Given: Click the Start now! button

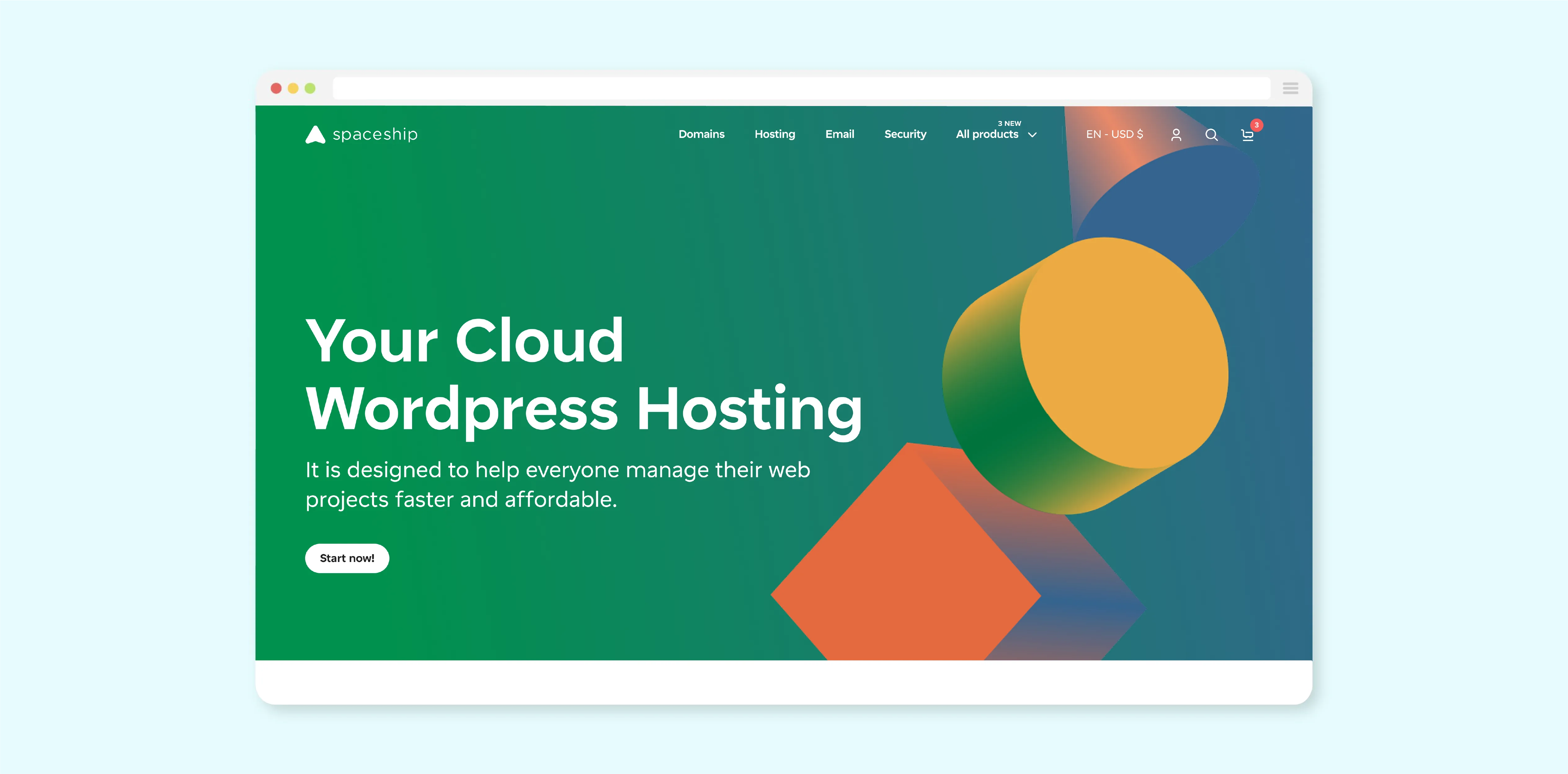Looking at the screenshot, I should click(x=346, y=558).
